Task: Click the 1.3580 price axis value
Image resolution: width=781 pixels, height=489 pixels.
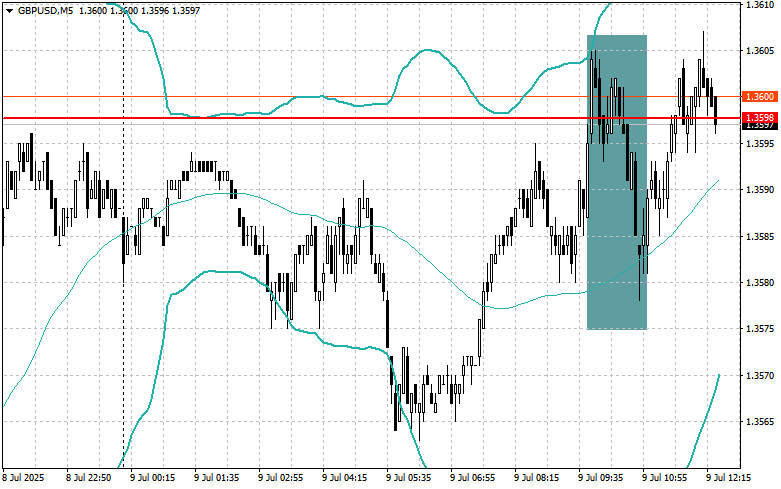Action: coord(760,283)
